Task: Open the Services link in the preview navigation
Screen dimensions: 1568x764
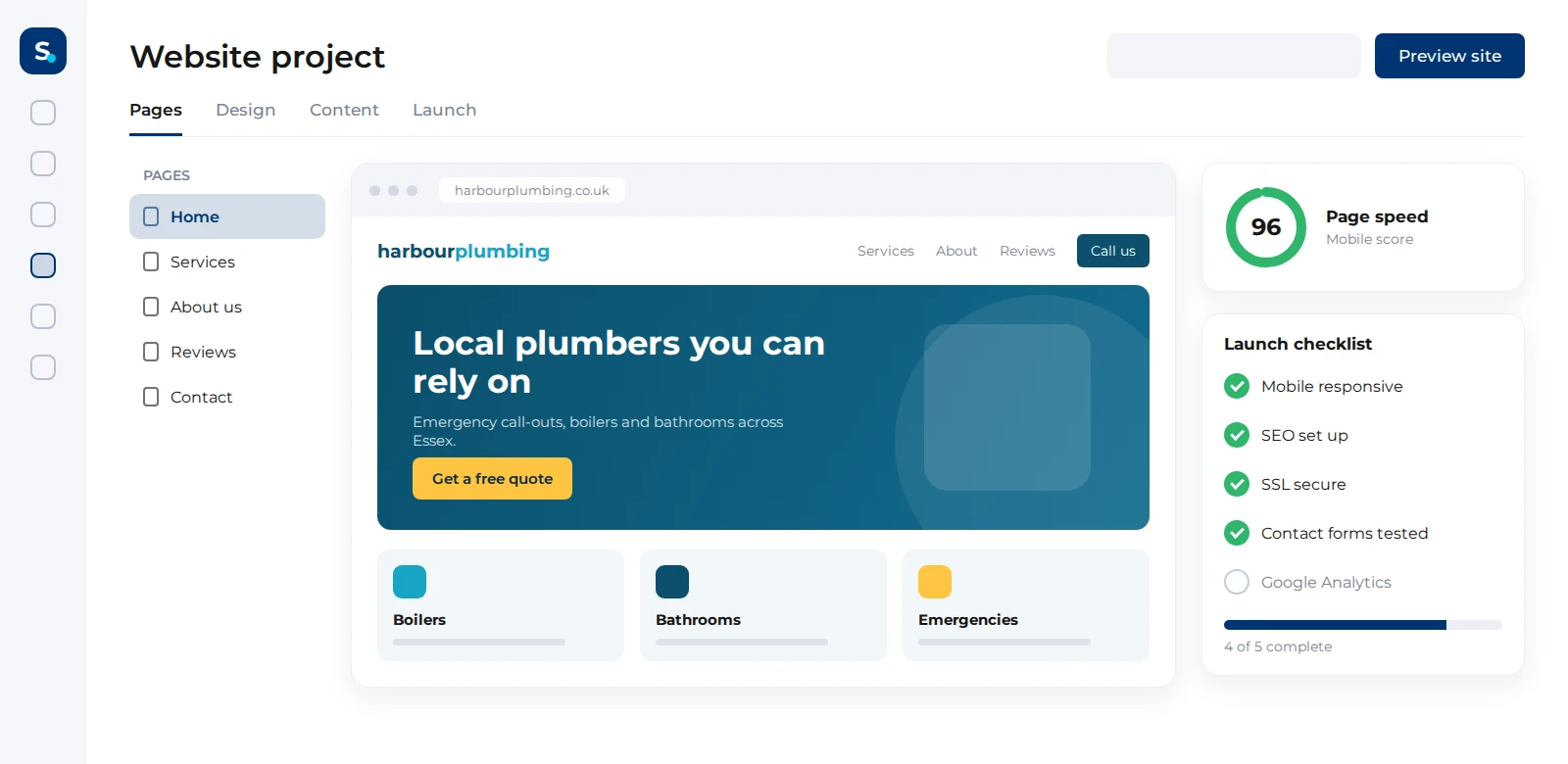Action: click(x=886, y=251)
